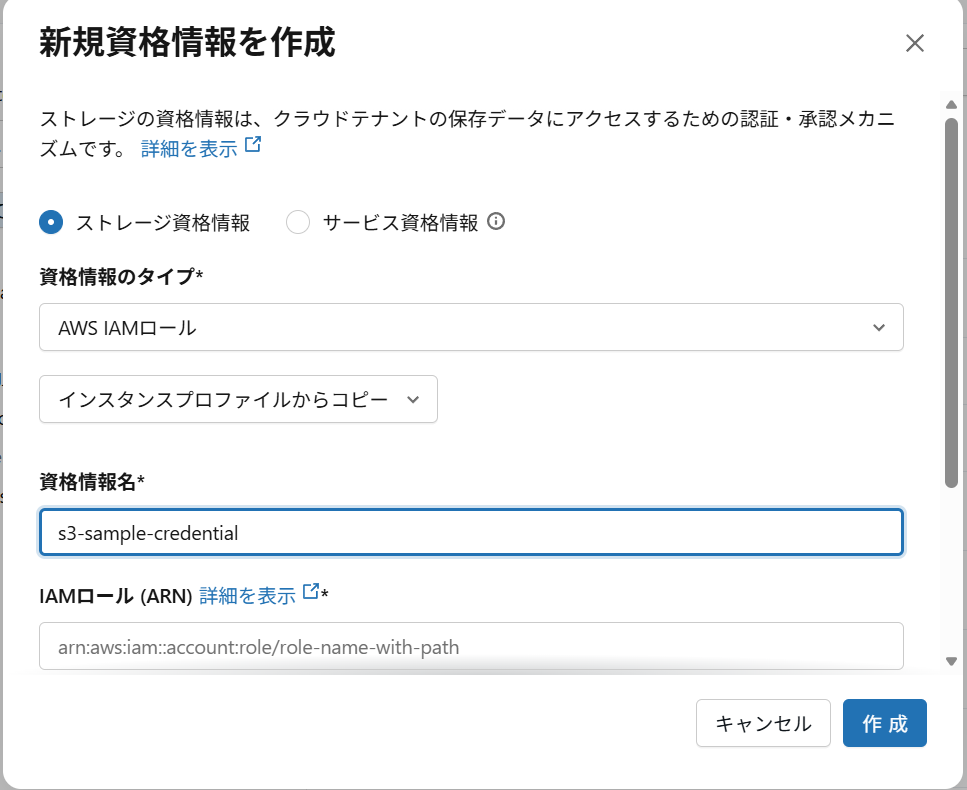
Task: Focus the 資格情報名 field containing s3-sample-credential
Action: [x=471, y=532]
